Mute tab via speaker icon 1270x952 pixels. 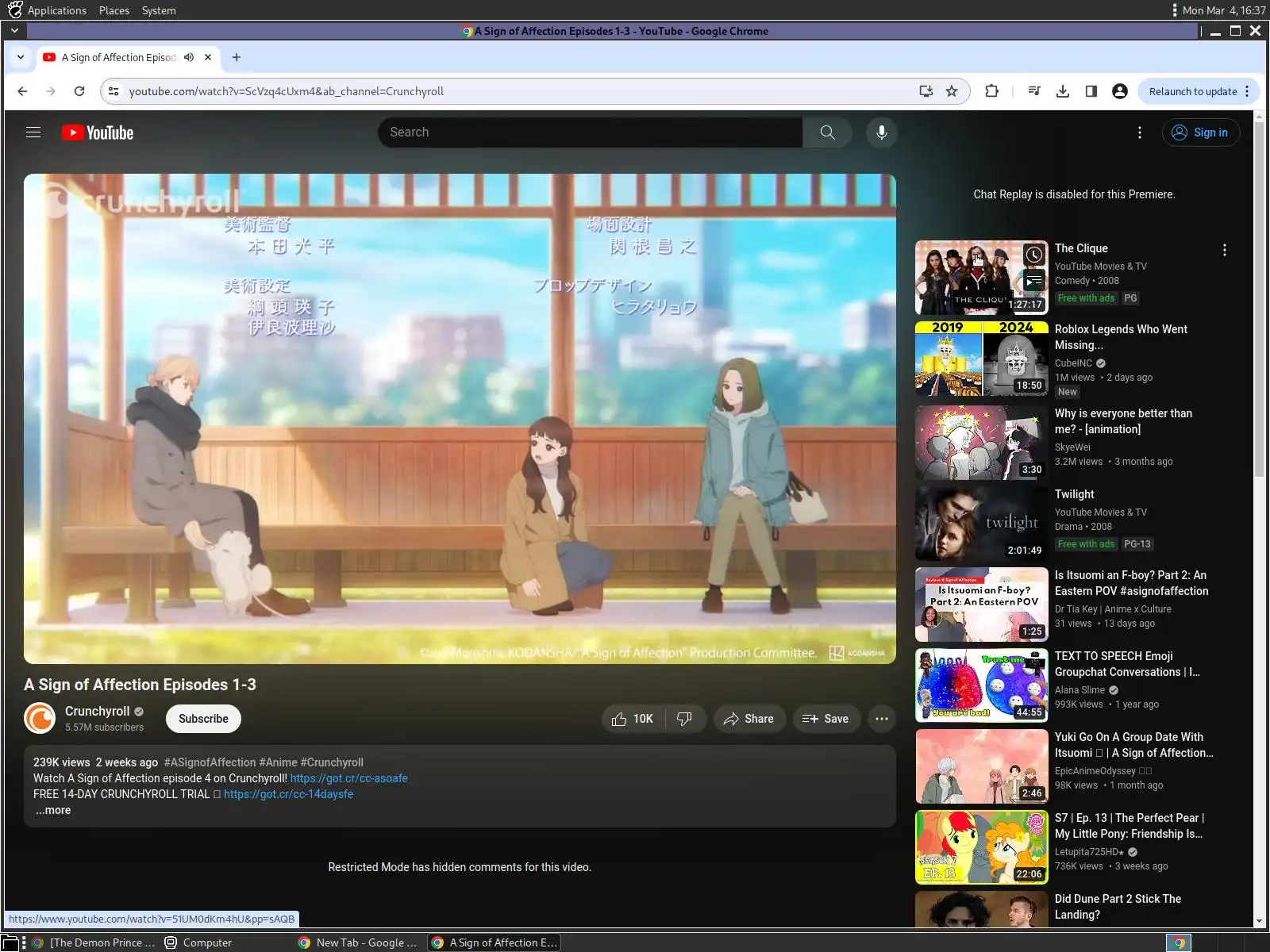(189, 57)
